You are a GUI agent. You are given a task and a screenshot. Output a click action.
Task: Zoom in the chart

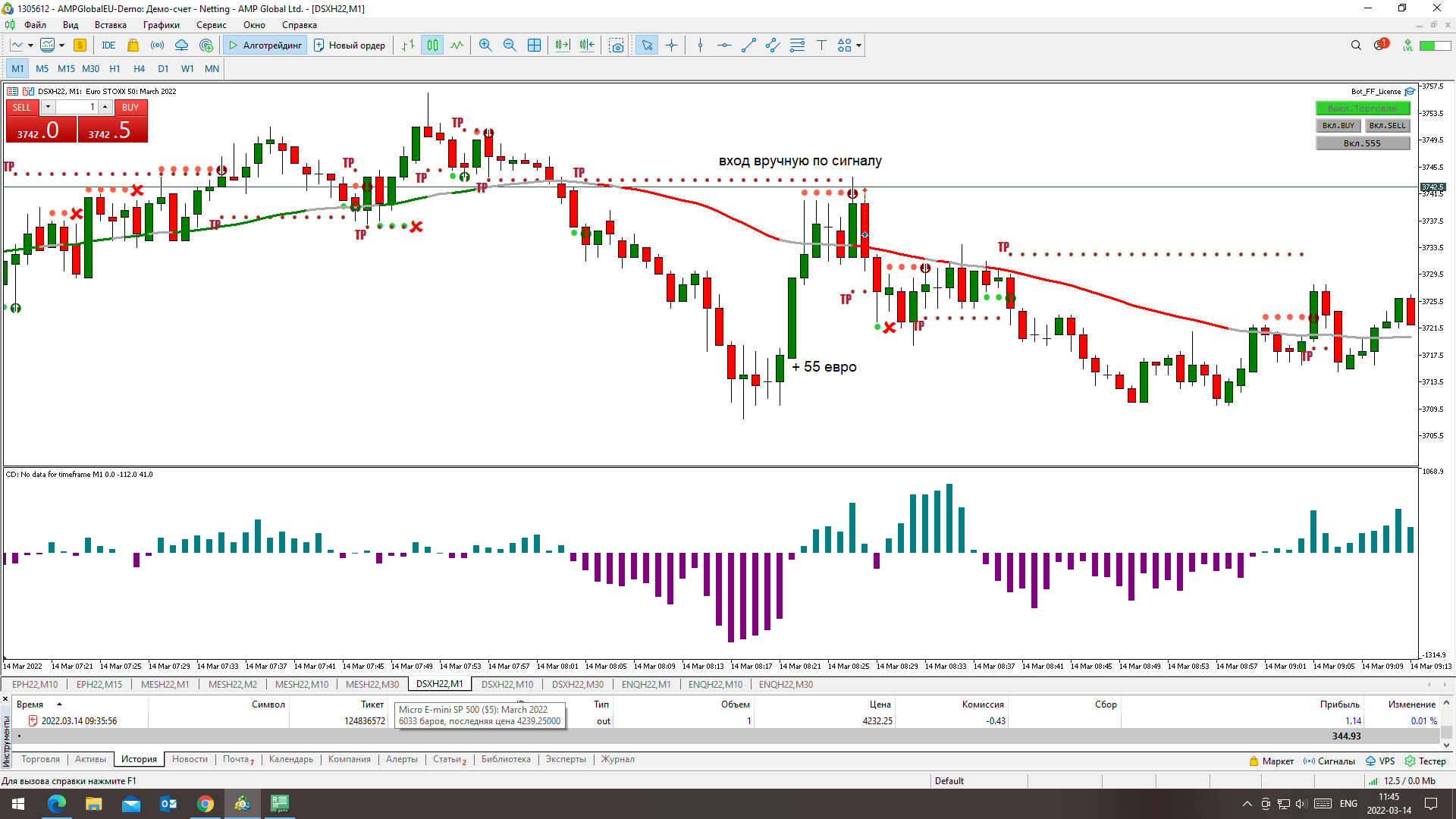click(x=485, y=45)
